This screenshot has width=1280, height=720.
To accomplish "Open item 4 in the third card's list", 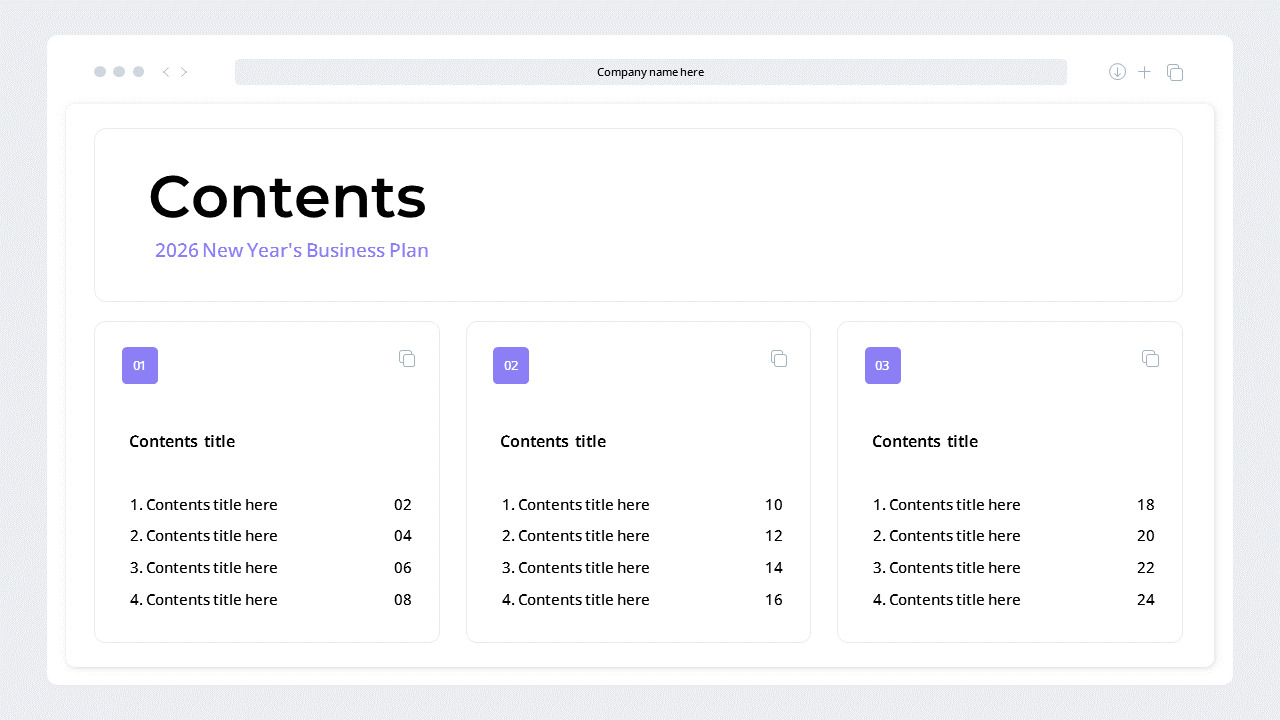I will pos(947,600).
